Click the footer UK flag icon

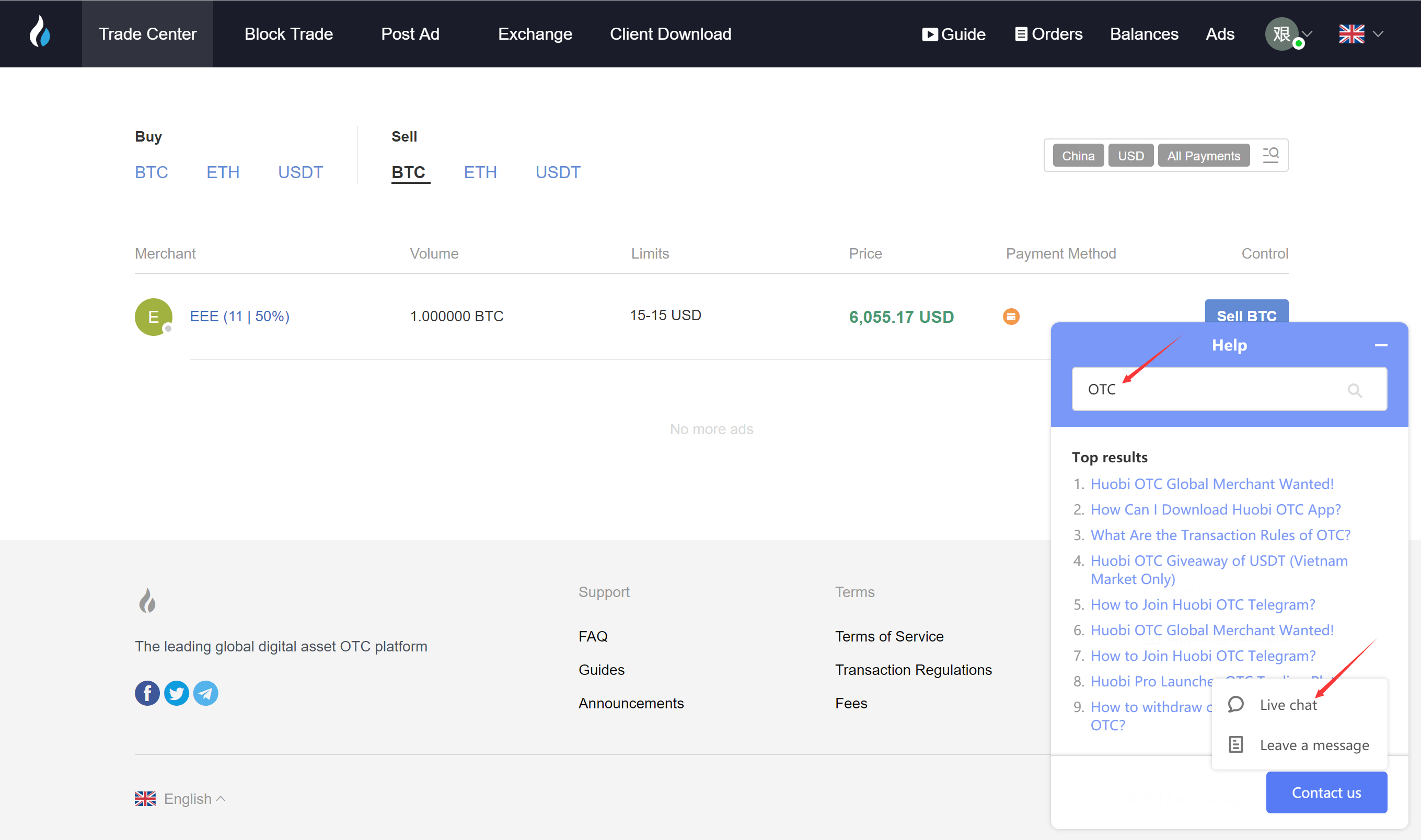(145, 799)
